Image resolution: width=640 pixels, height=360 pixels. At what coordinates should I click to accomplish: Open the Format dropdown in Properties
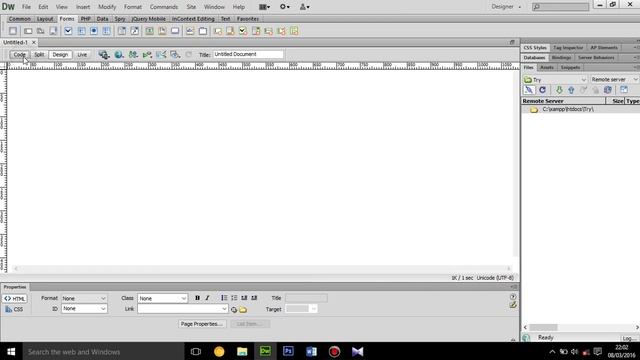(84, 298)
